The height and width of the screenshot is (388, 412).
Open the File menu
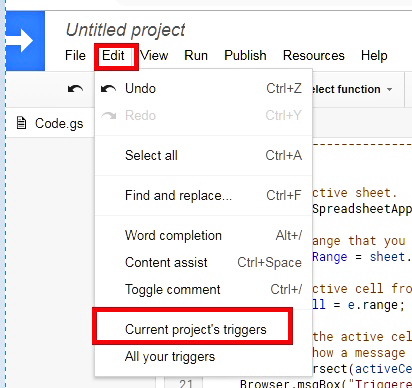pos(75,55)
